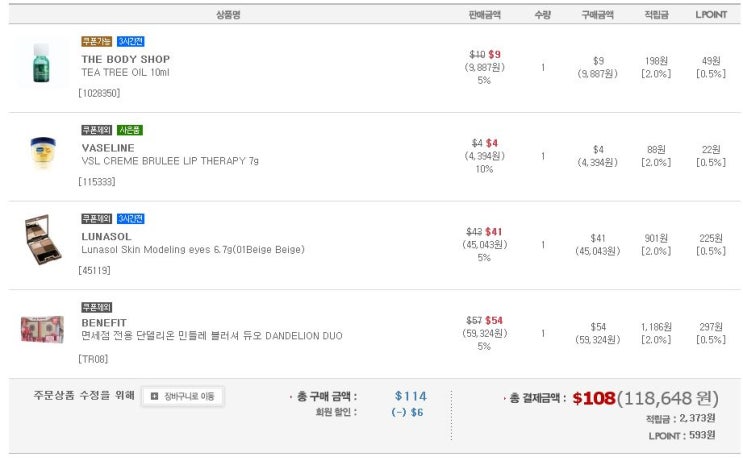Click blue 3시간전 badge on Lunasol item

(x=130, y=218)
